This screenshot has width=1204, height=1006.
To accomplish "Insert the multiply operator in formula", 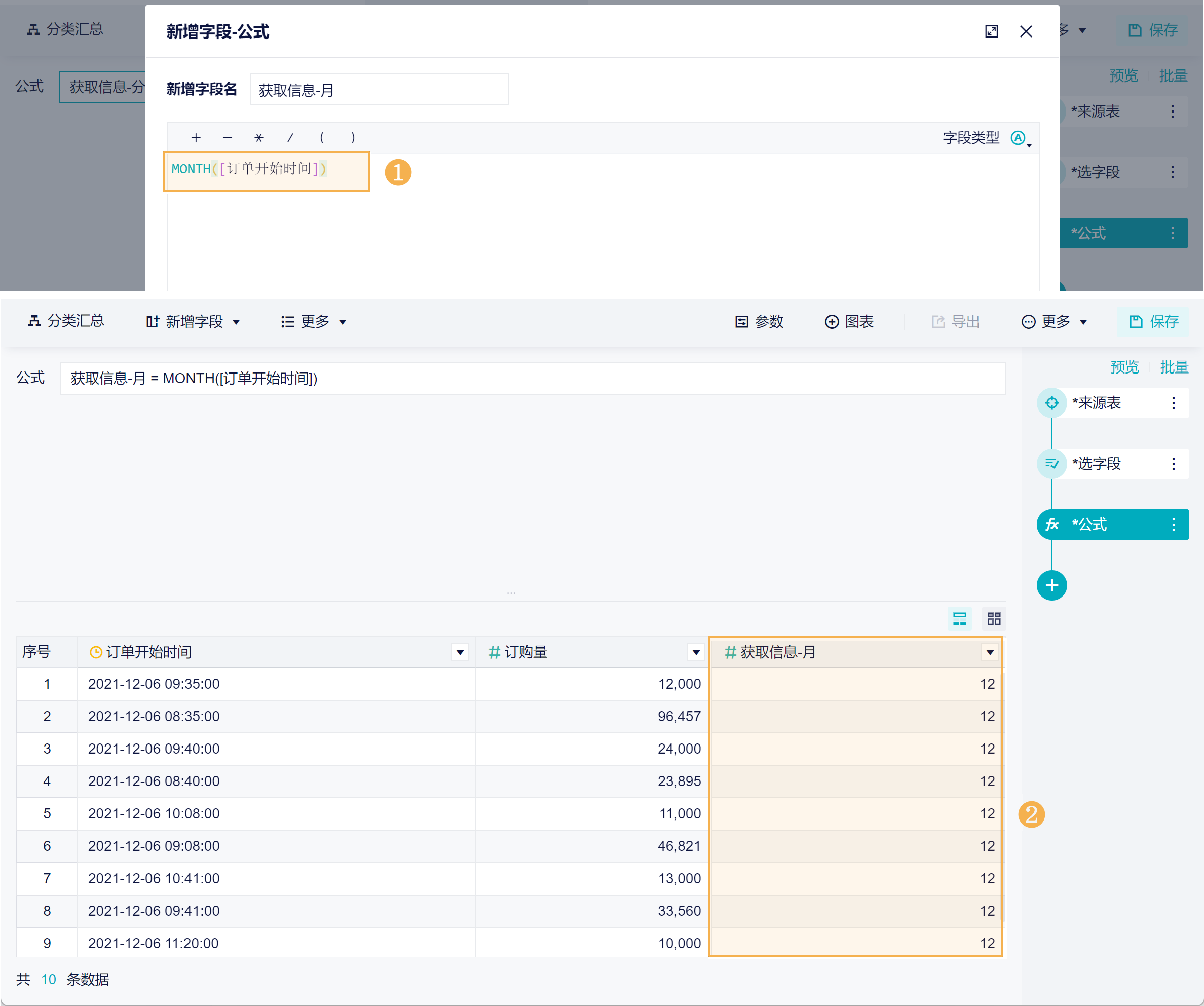I will pyautogui.click(x=258, y=138).
